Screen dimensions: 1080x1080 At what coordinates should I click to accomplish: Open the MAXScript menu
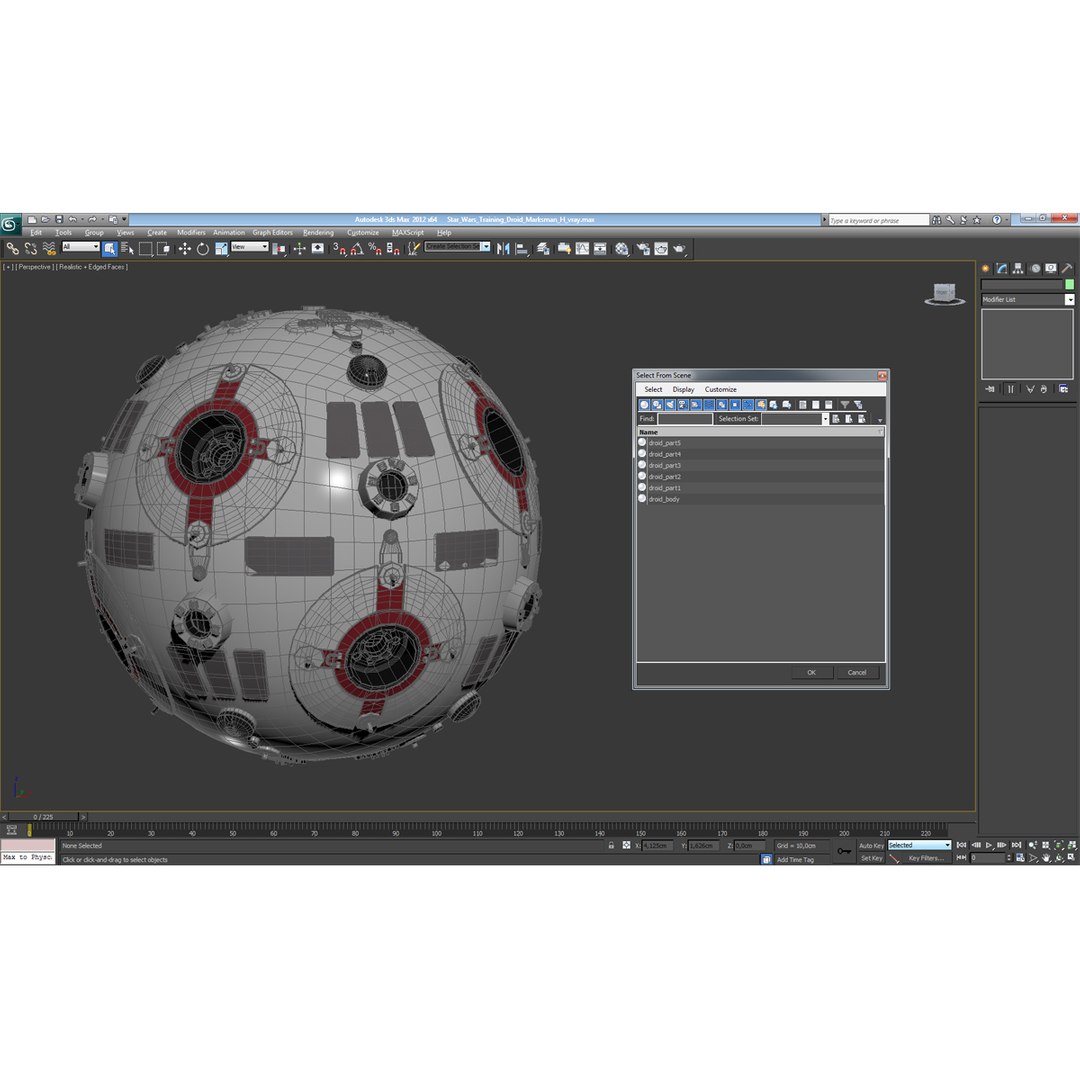(x=408, y=233)
